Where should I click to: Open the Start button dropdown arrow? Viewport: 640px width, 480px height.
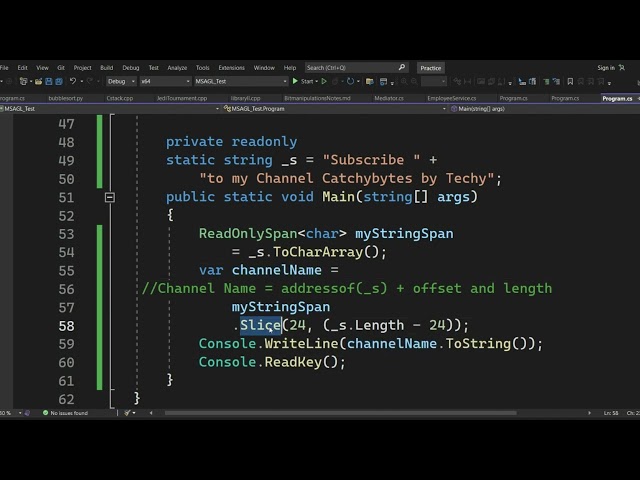tap(317, 82)
